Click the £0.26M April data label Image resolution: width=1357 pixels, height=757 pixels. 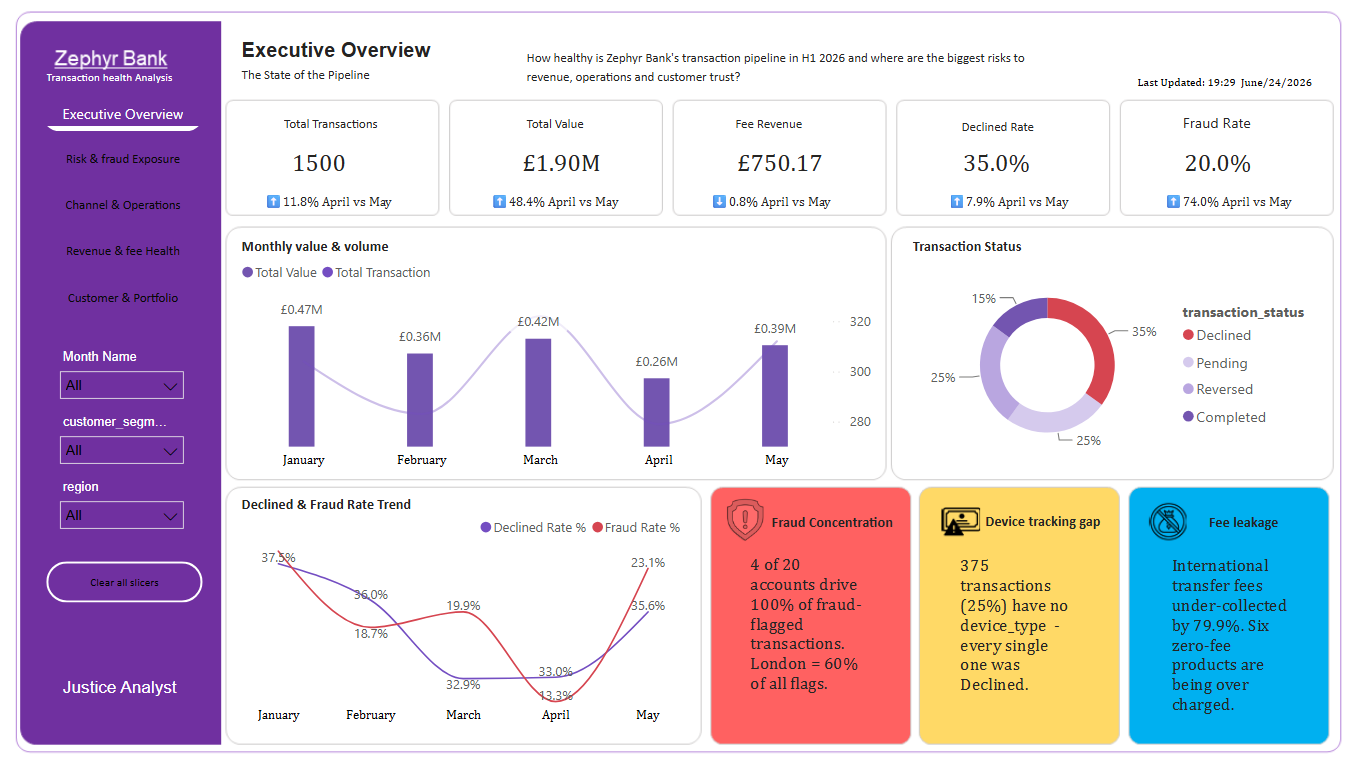(657, 362)
